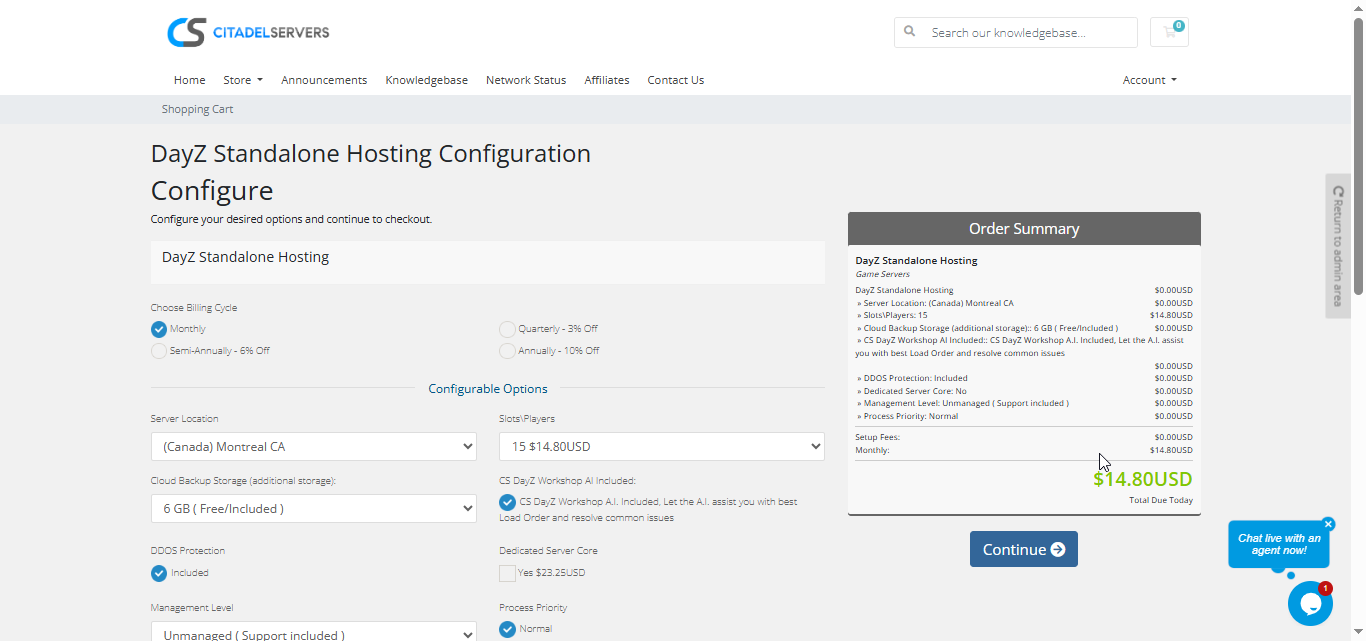Open the Cloud Backup Storage dropdown
This screenshot has height=641, width=1366.
tap(313, 508)
